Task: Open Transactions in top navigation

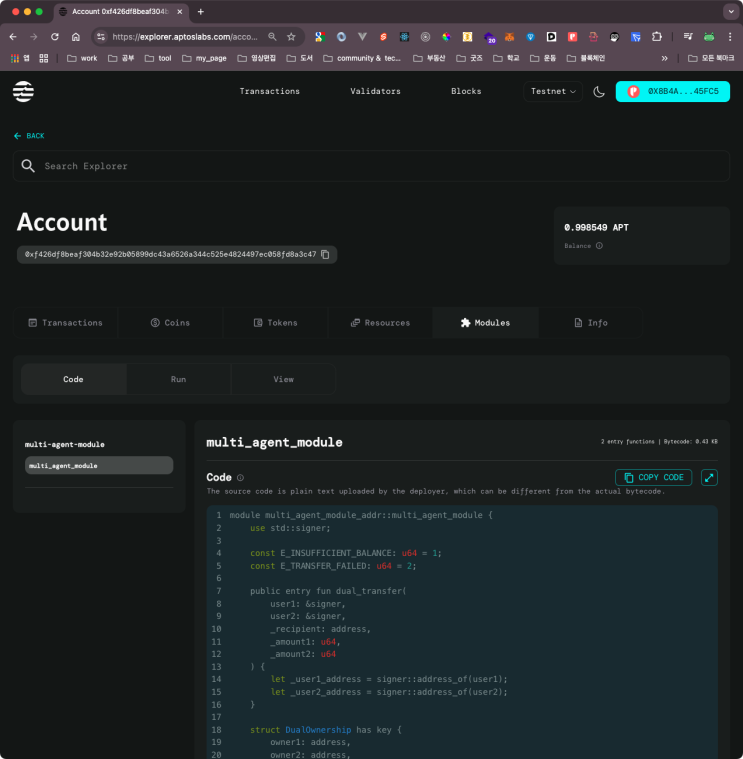Action: coord(270,91)
